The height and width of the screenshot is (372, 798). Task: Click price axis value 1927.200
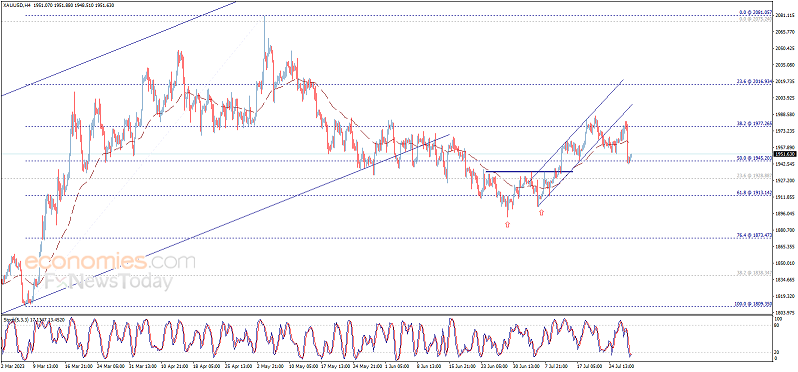[x=784, y=181]
